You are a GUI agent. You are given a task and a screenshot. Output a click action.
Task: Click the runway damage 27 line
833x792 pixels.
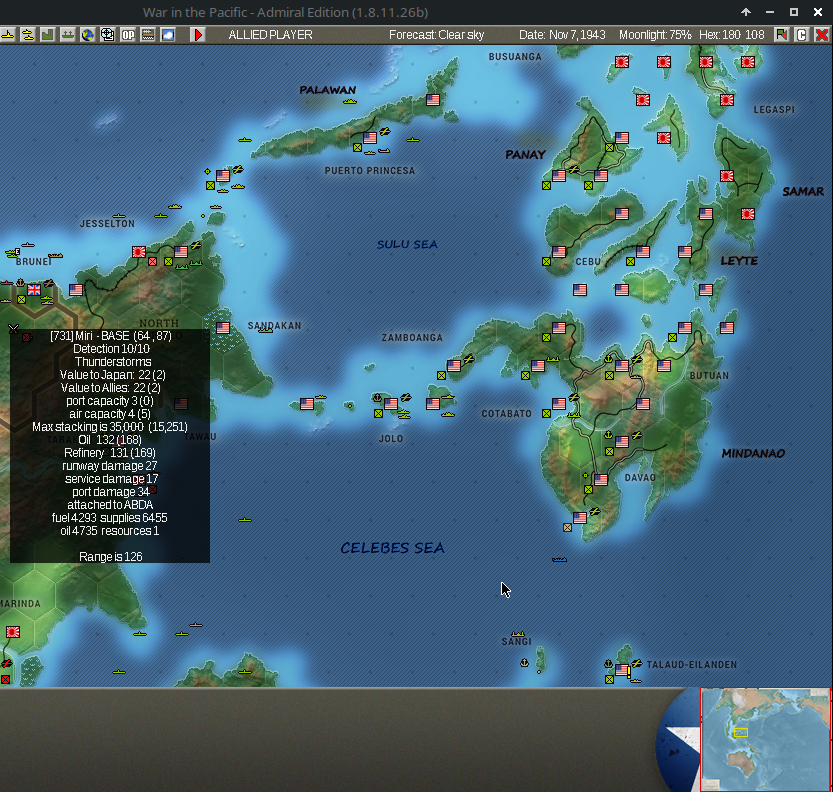coord(110,466)
